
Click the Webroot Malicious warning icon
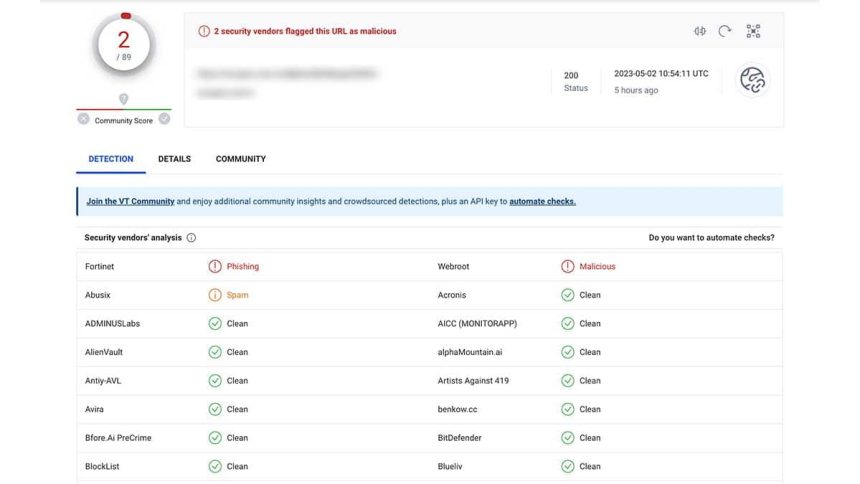pyautogui.click(x=568, y=266)
